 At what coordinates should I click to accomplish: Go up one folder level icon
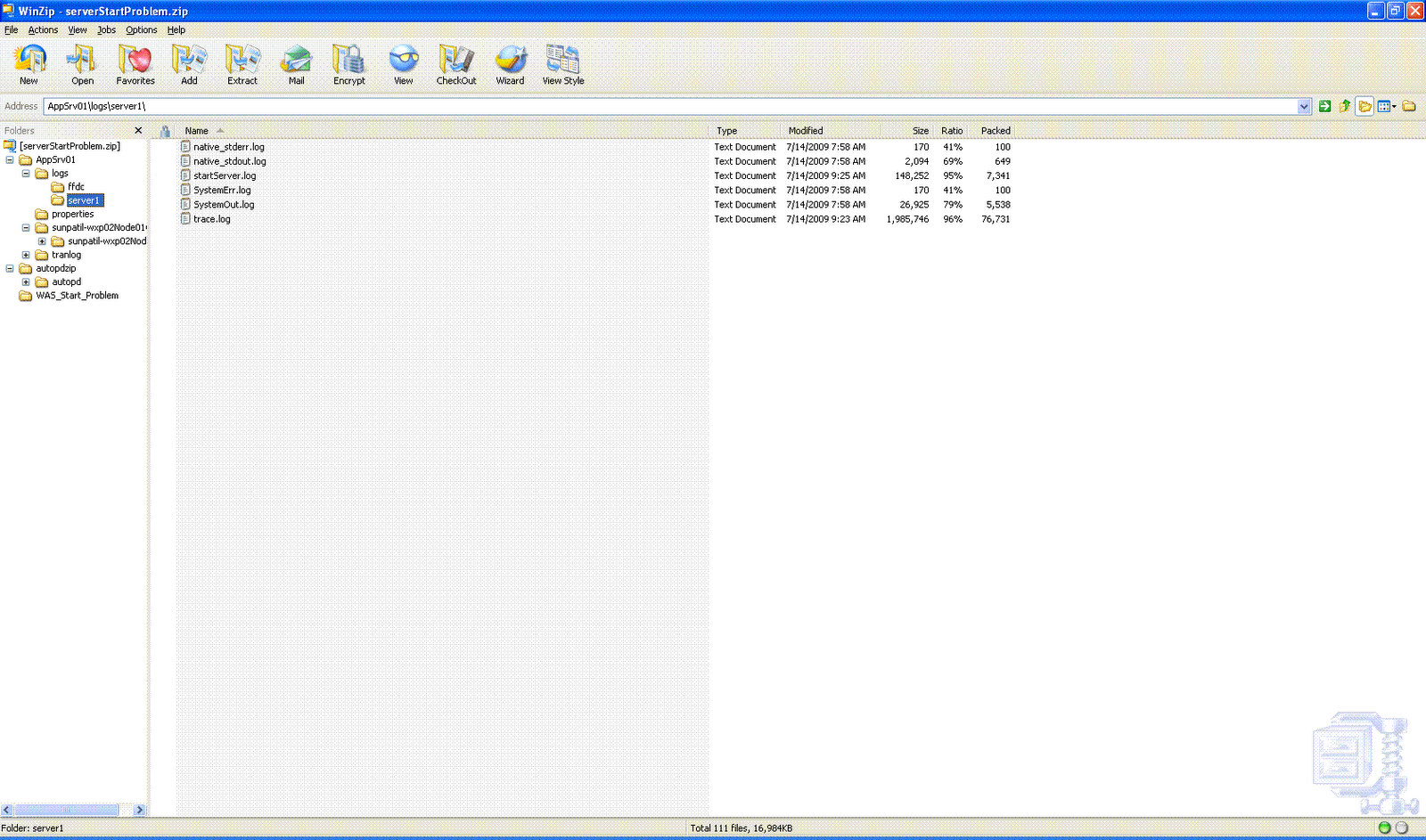pyautogui.click(x=1345, y=106)
